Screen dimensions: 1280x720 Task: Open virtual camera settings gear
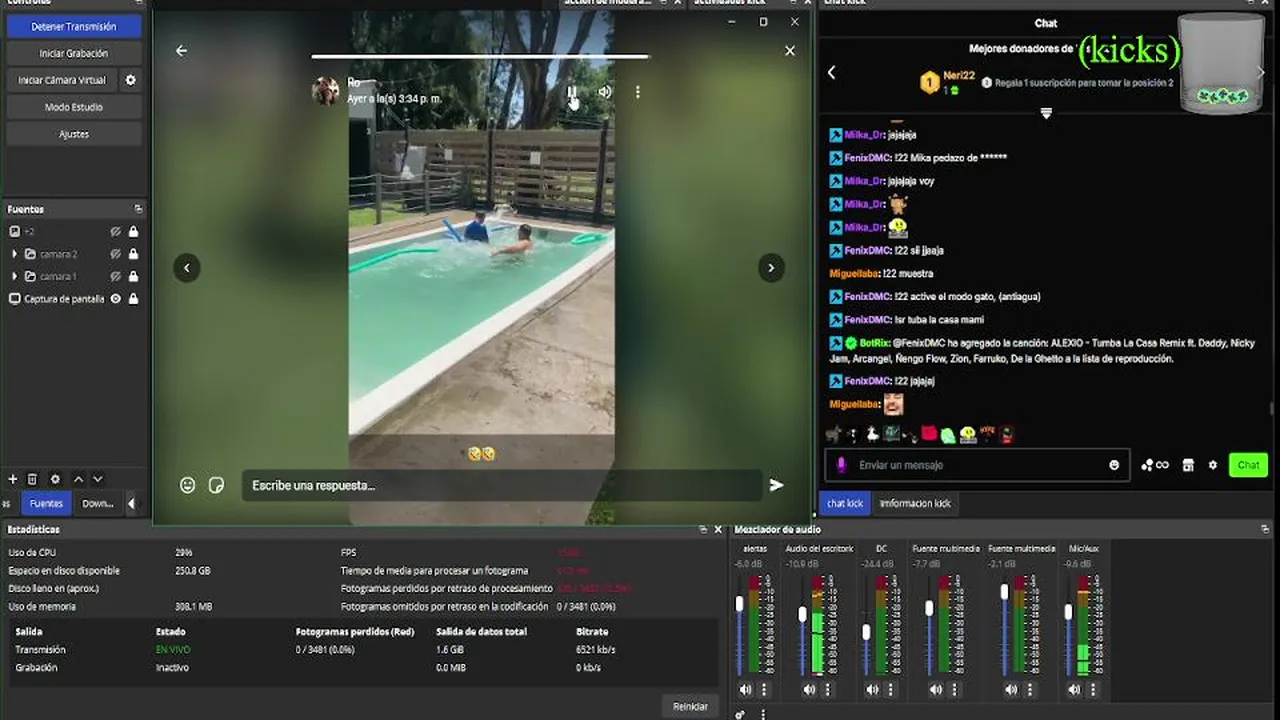pos(130,80)
